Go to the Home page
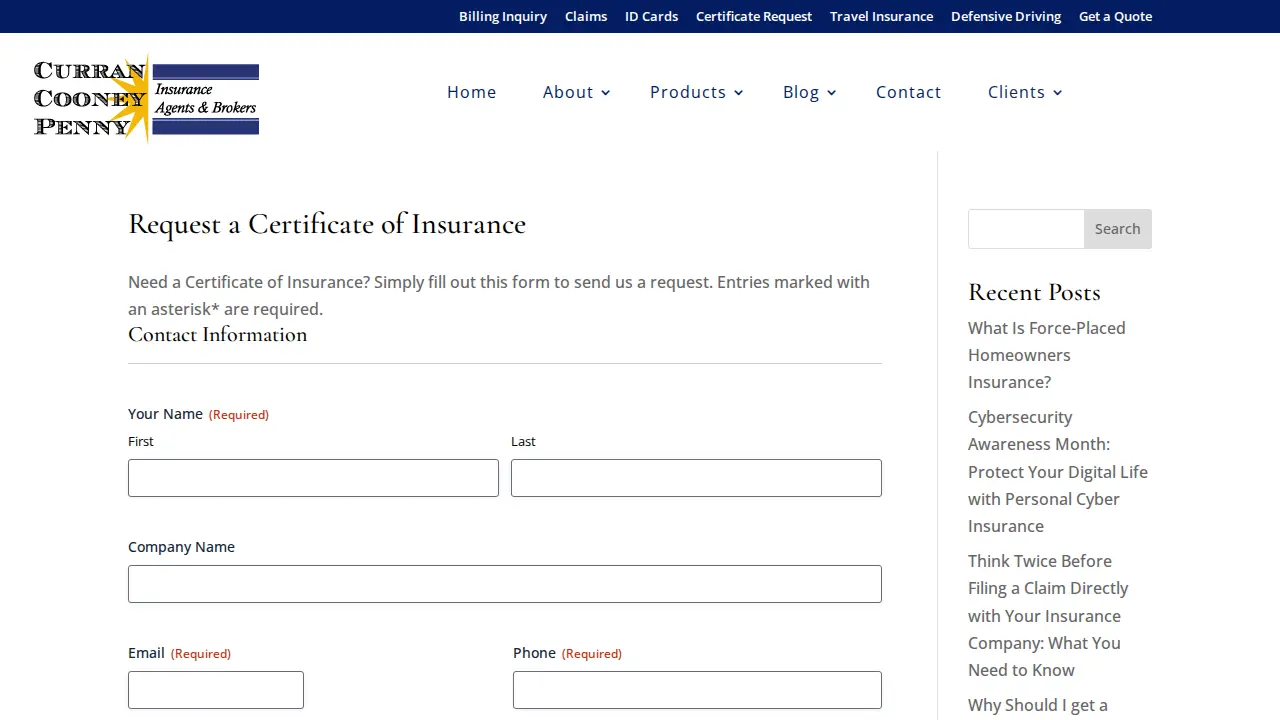The height and width of the screenshot is (720, 1280). 472,92
